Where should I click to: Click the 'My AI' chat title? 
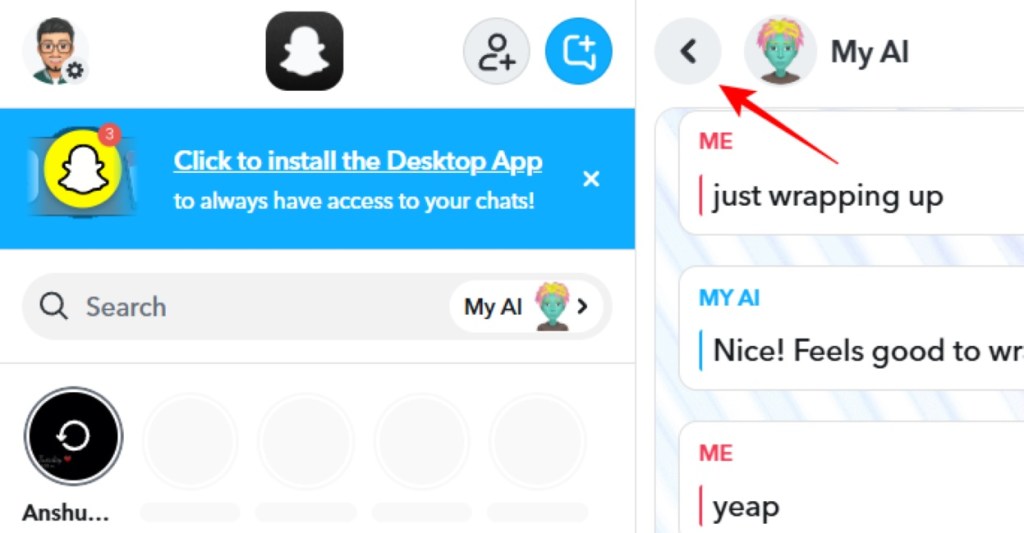tap(869, 52)
